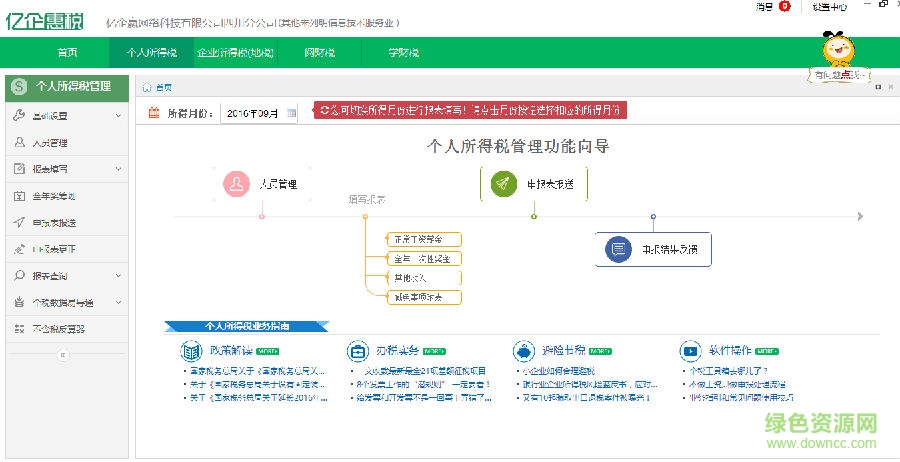
Task: Click the wrench icon in the sidebar
Action: [19, 115]
